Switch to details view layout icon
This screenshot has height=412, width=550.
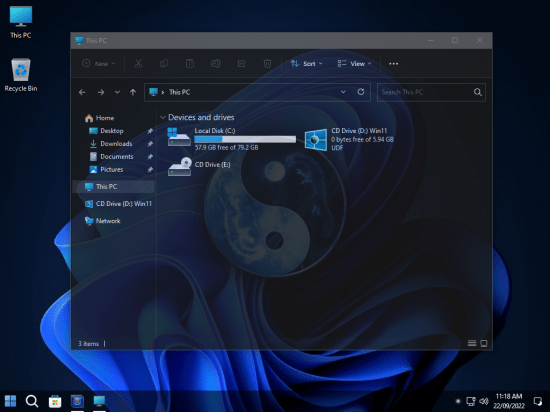coord(472,343)
